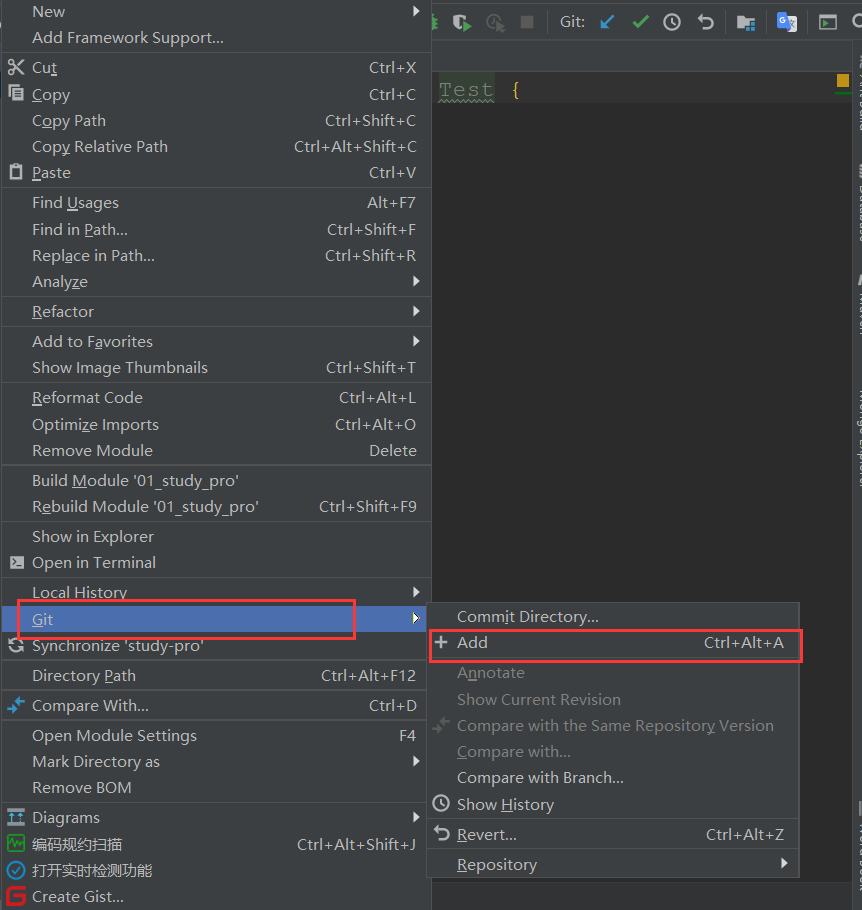Click the Git Commit green checkmark icon
This screenshot has height=910, width=862.
click(640, 22)
